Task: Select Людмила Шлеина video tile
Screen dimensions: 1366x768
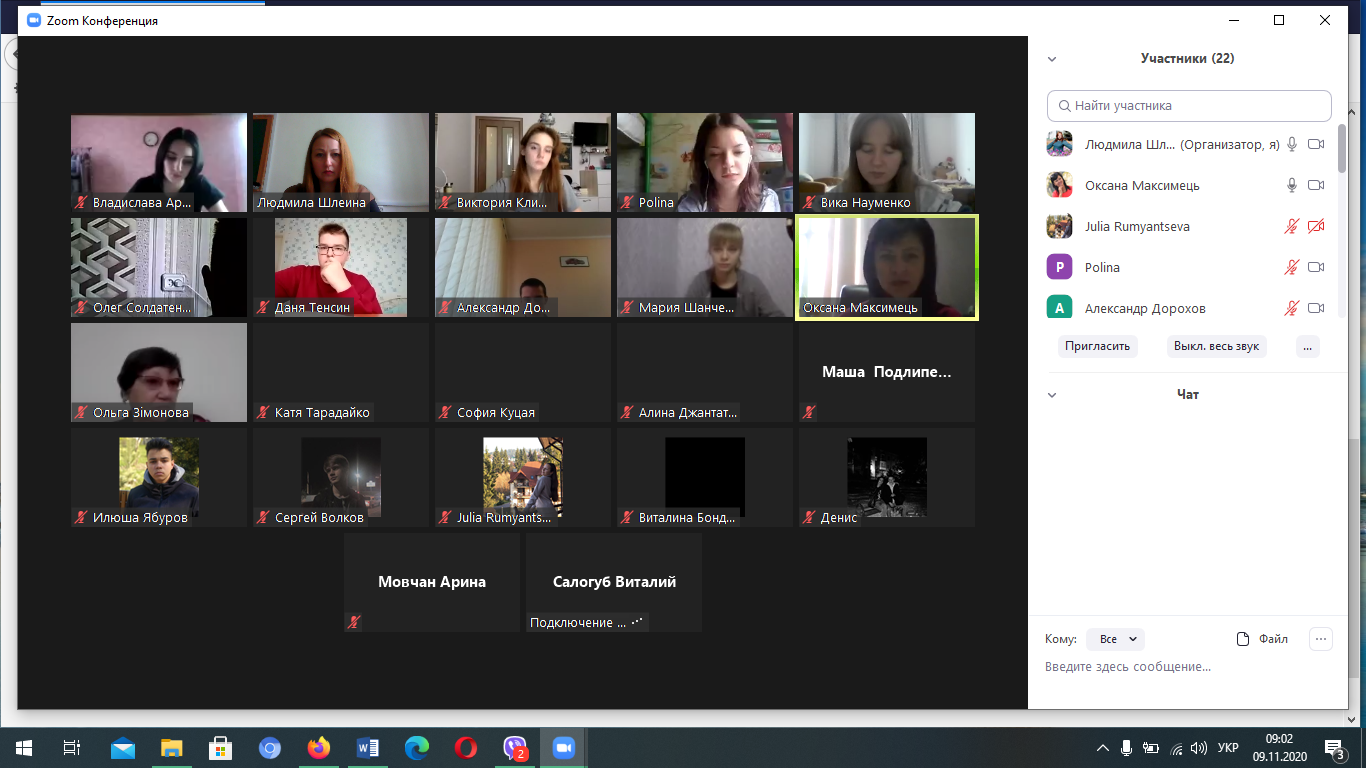Action: pos(341,163)
